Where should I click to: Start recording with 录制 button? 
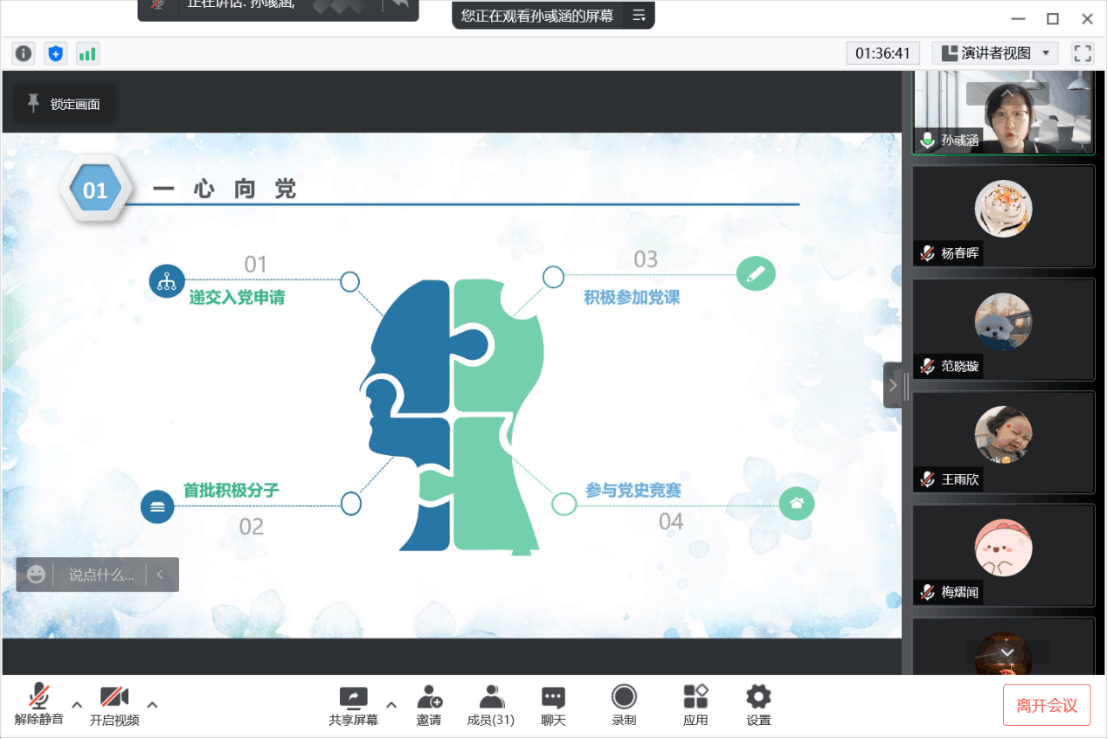click(x=624, y=705)
